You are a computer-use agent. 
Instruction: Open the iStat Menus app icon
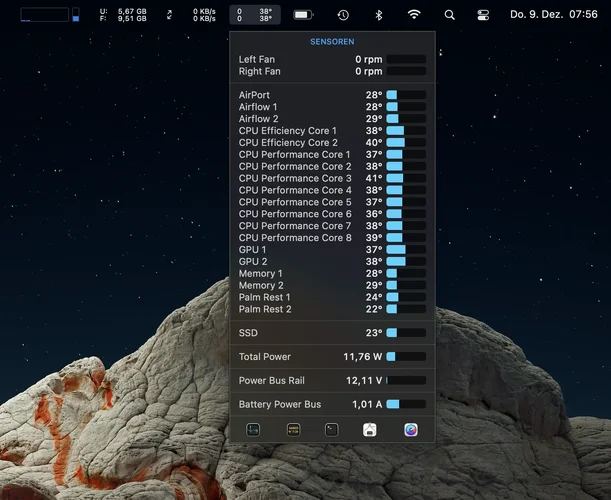point(411,429)
